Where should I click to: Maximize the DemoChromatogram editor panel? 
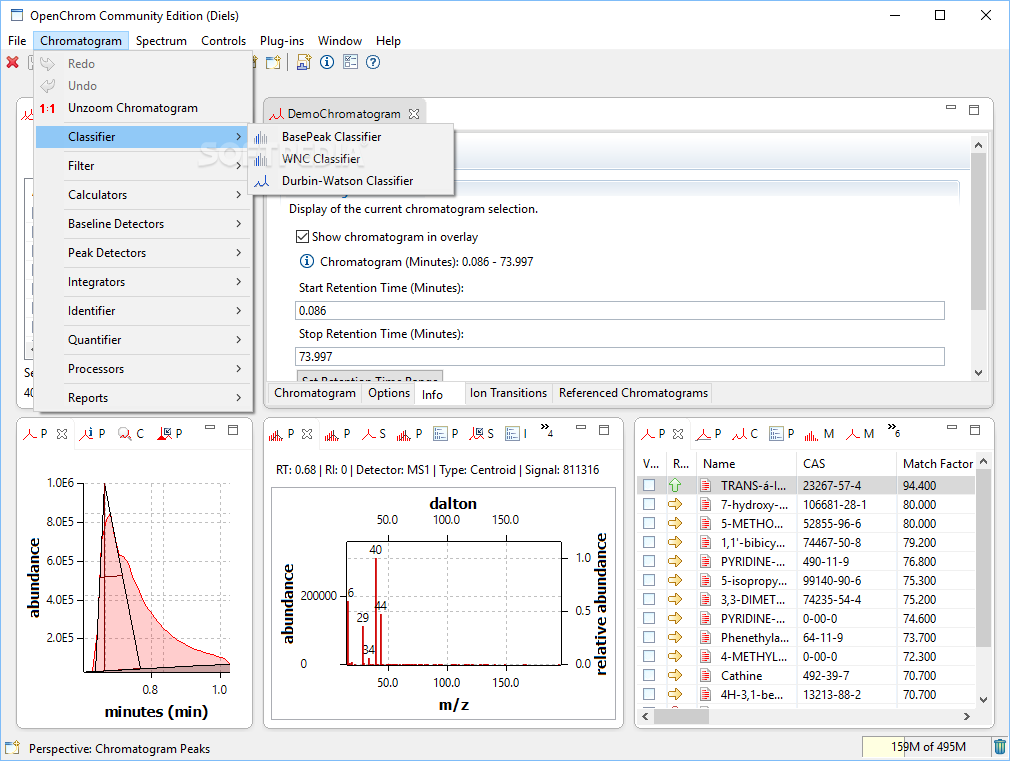coord(974,110)
